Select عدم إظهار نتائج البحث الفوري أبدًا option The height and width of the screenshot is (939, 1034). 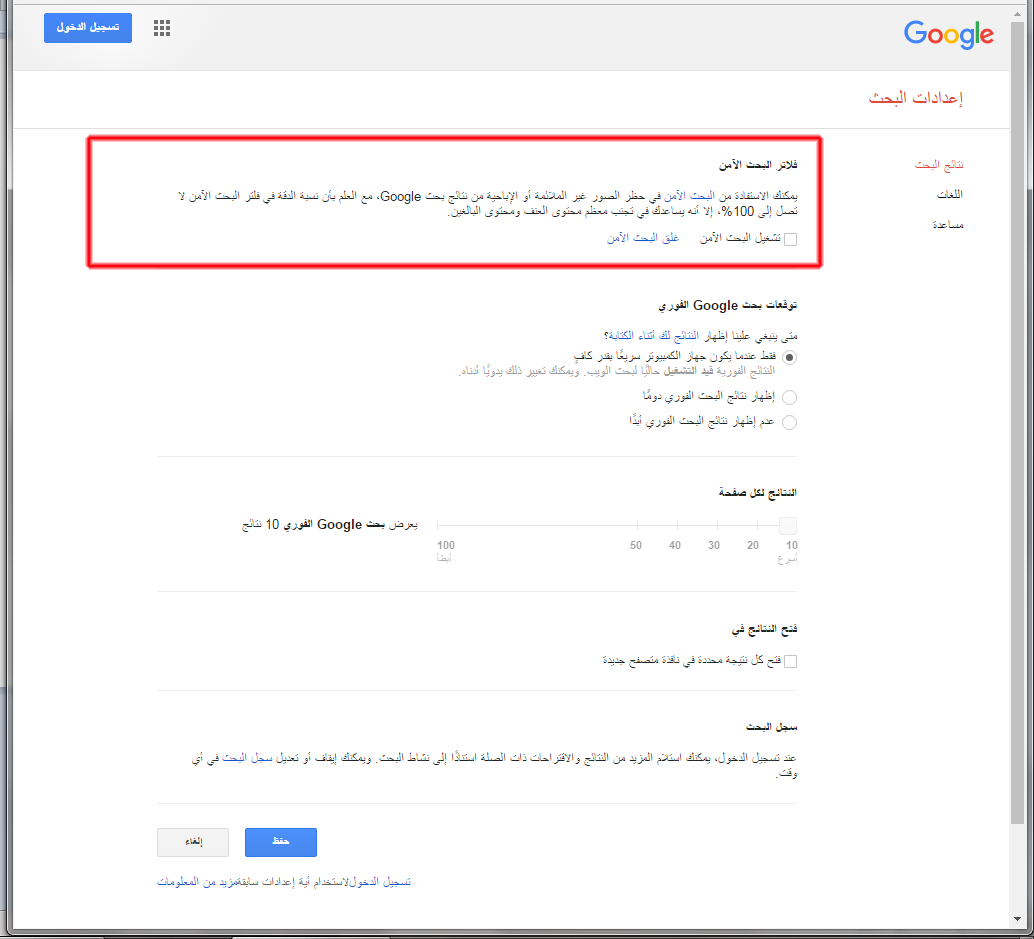(x=790, y=422)
